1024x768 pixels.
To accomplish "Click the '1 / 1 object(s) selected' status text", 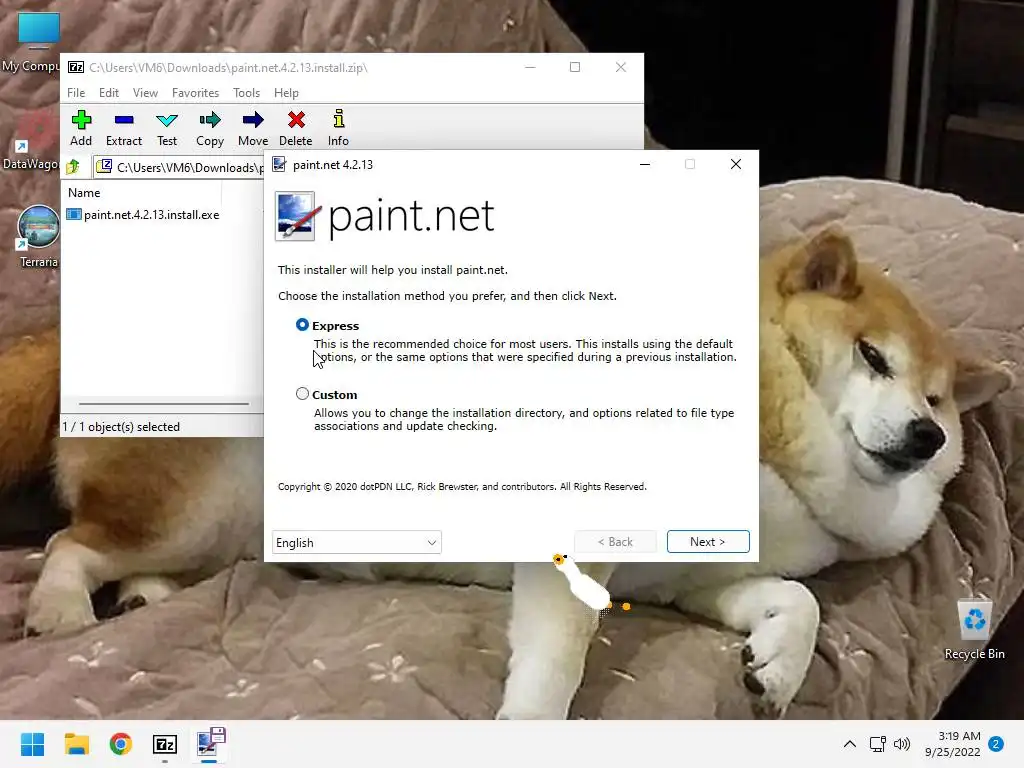I will click(x=121, y=426).
